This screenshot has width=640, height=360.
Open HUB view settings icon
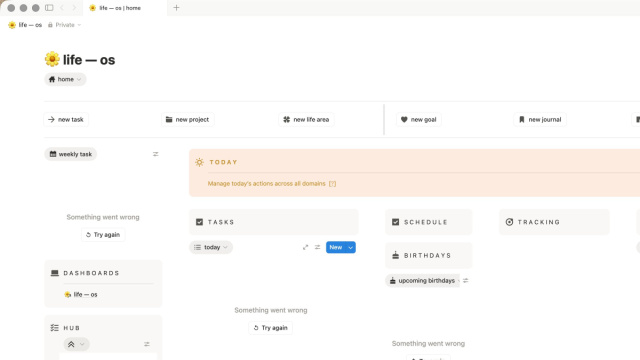(x=147, y=344)
